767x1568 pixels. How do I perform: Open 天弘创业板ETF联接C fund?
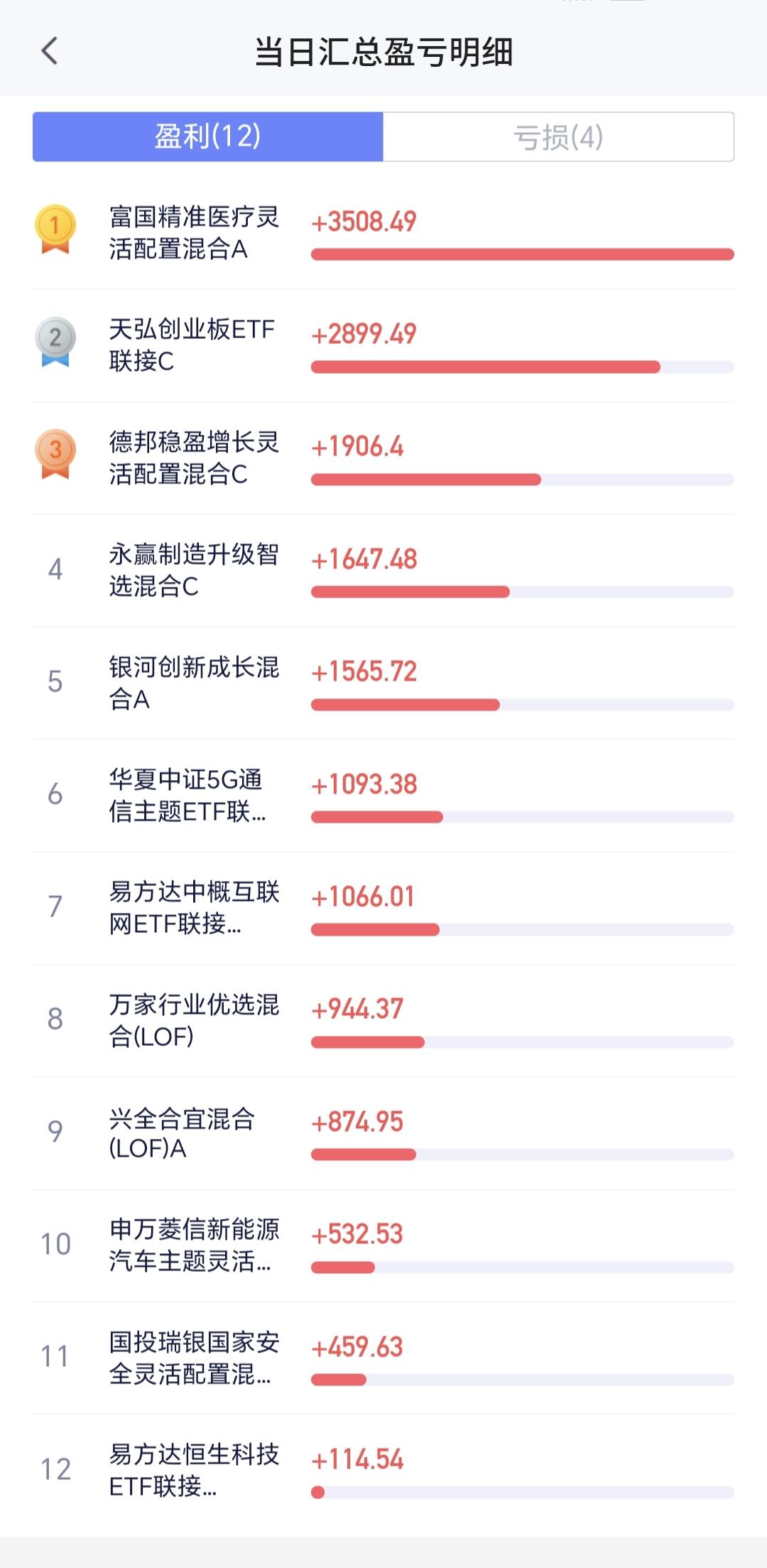[x=383, y=345]
